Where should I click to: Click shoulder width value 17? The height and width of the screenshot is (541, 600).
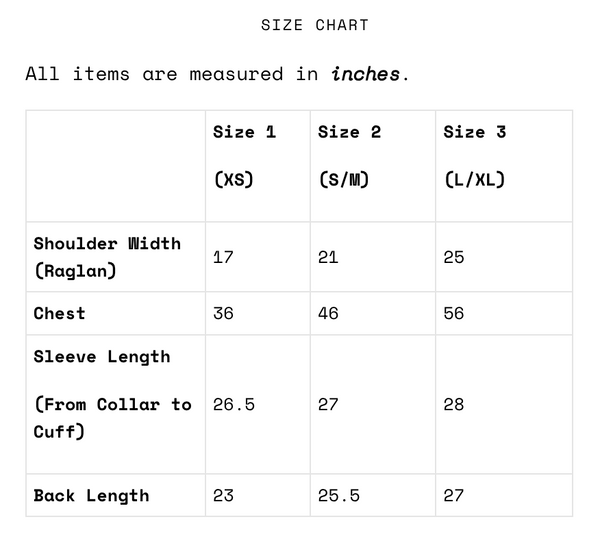tap(223, 257)
